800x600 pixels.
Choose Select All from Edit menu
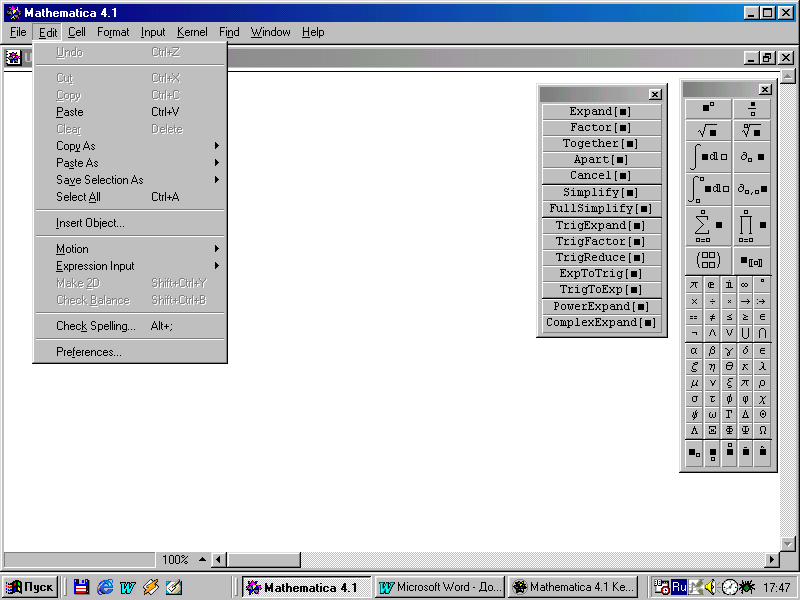[x=130, y=197]
